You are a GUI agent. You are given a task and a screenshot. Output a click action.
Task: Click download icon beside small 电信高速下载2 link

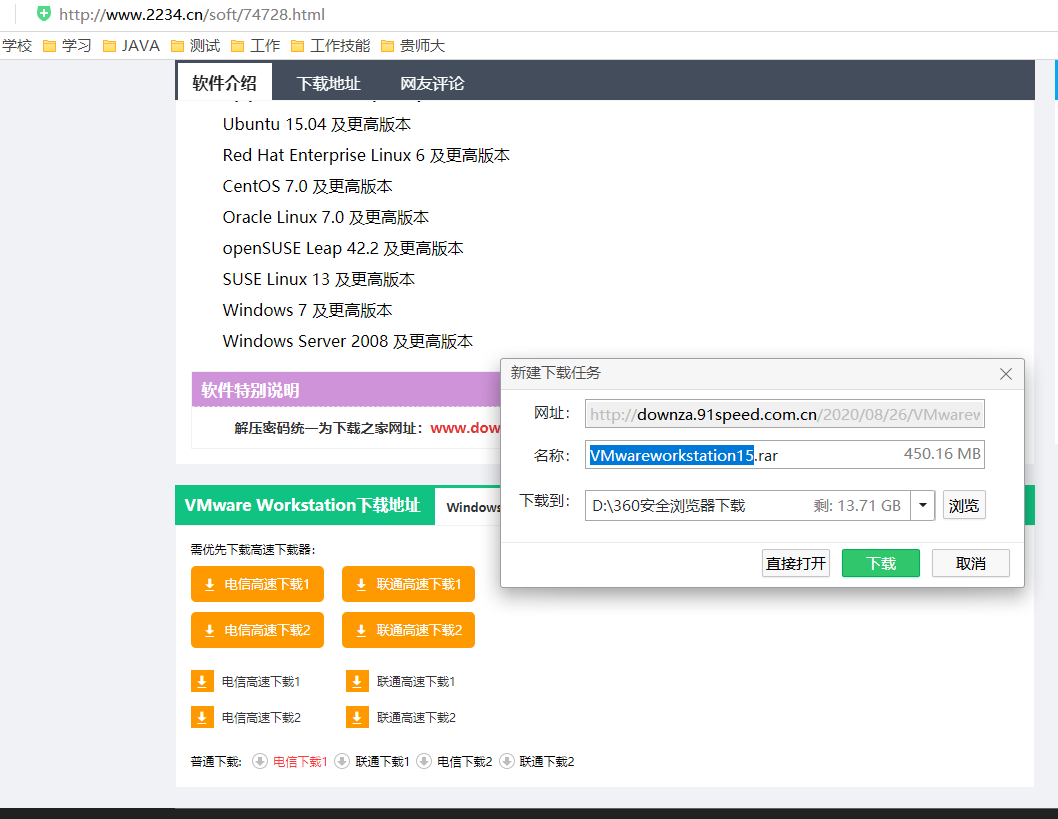point(202,717)
